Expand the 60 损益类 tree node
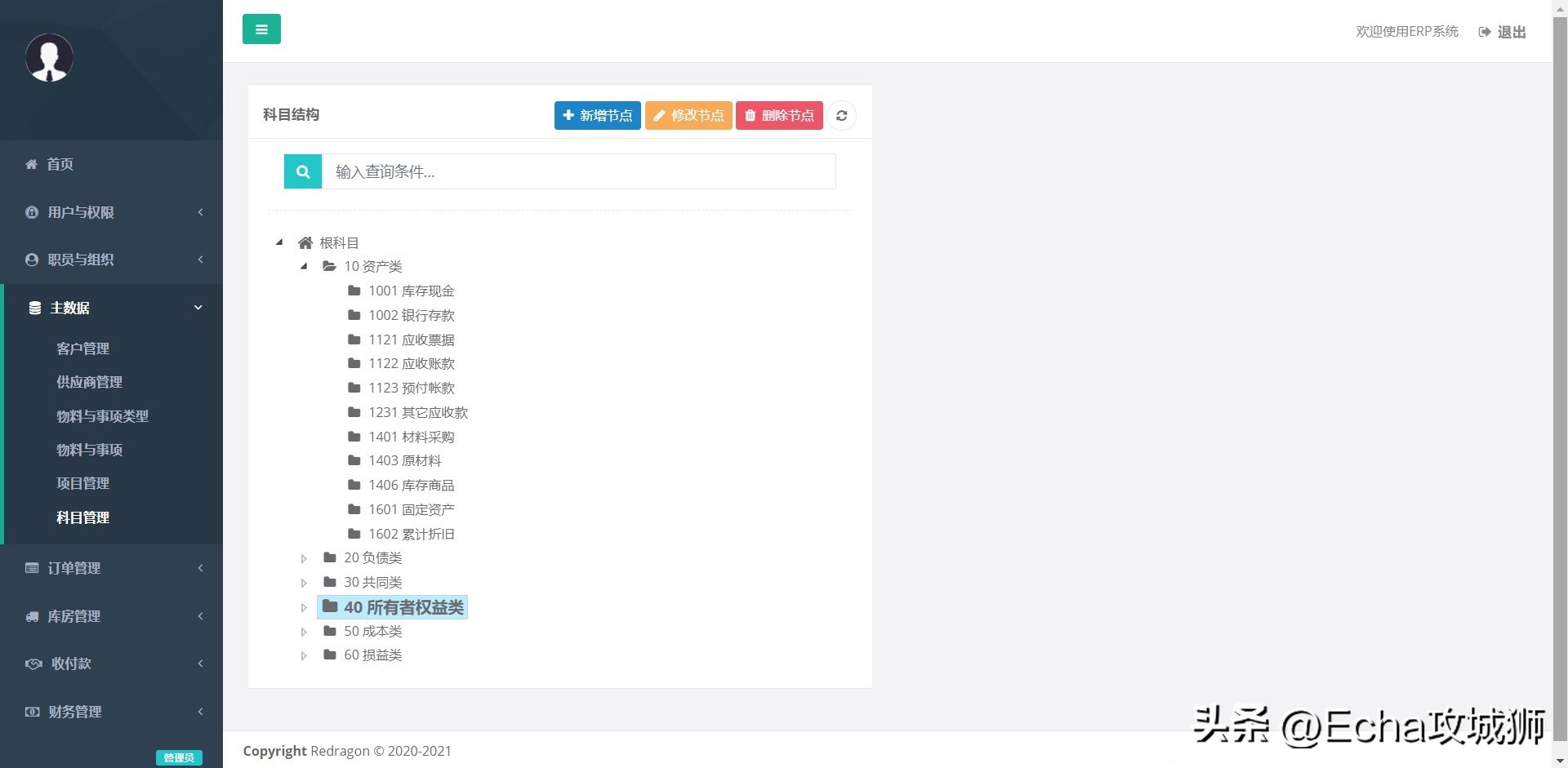 click(304, 655)
